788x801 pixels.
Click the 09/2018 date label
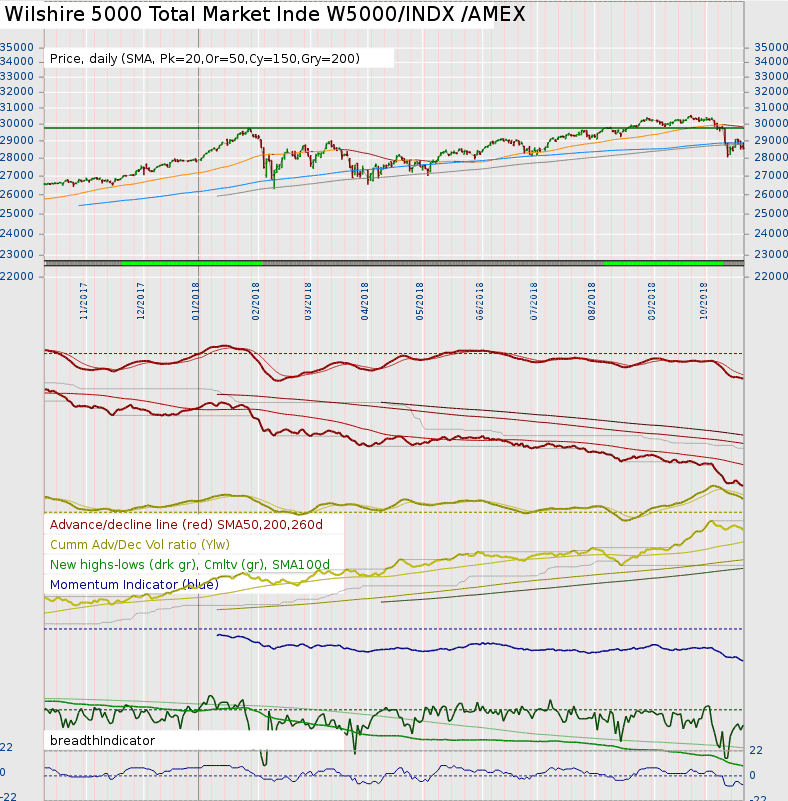[651, 301]
